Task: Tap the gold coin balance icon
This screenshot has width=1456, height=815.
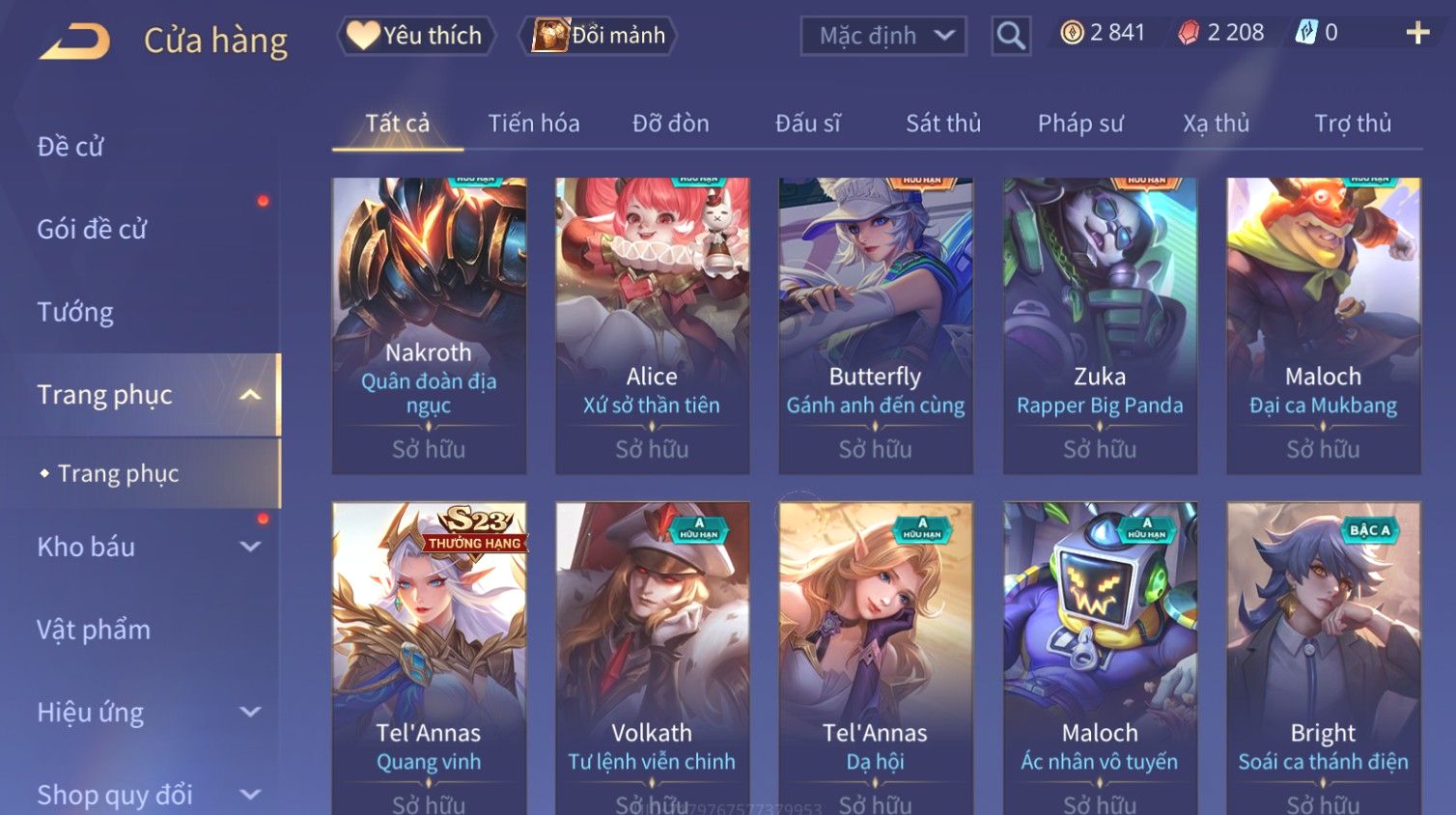Action: (x=1072, y=33)
